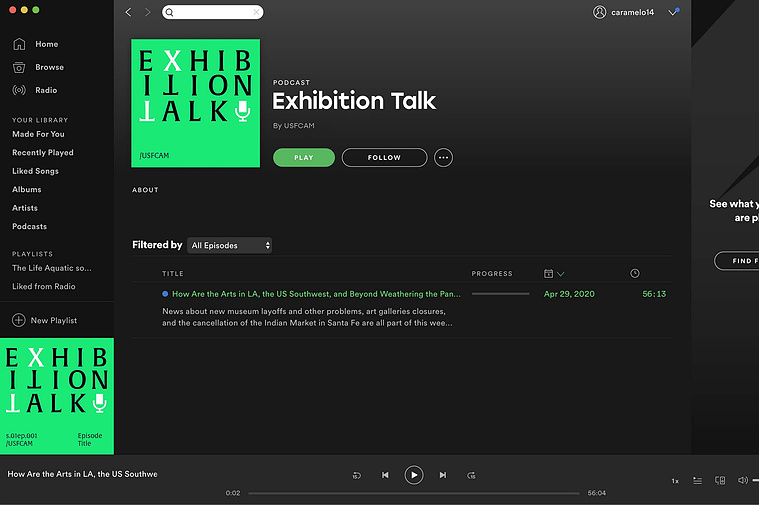Open Made For You library

(x=38, y=134)
